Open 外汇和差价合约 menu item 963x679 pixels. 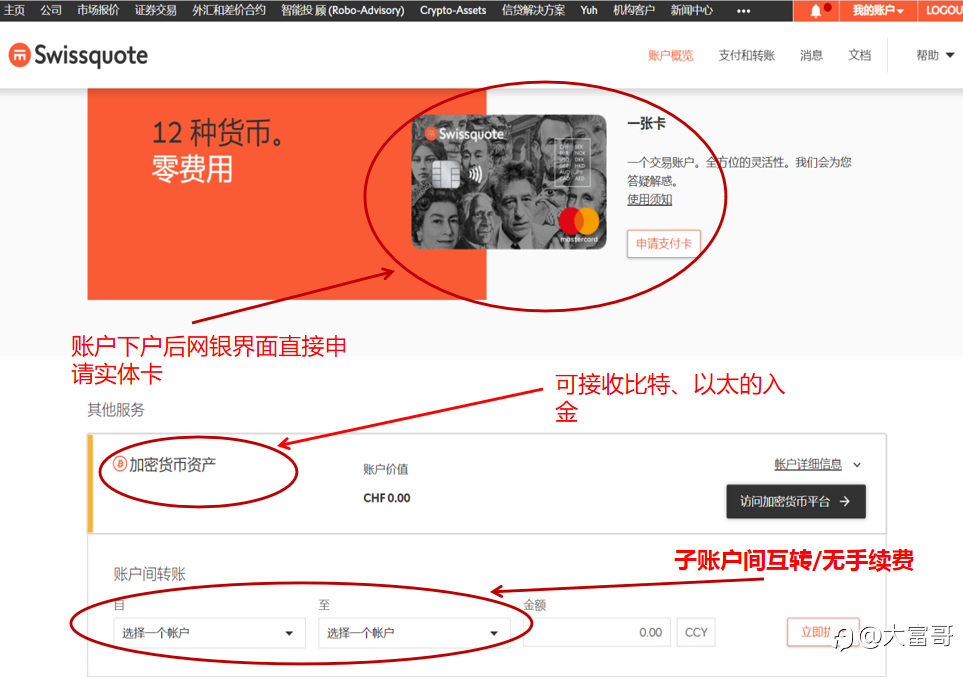coord(229,10)
